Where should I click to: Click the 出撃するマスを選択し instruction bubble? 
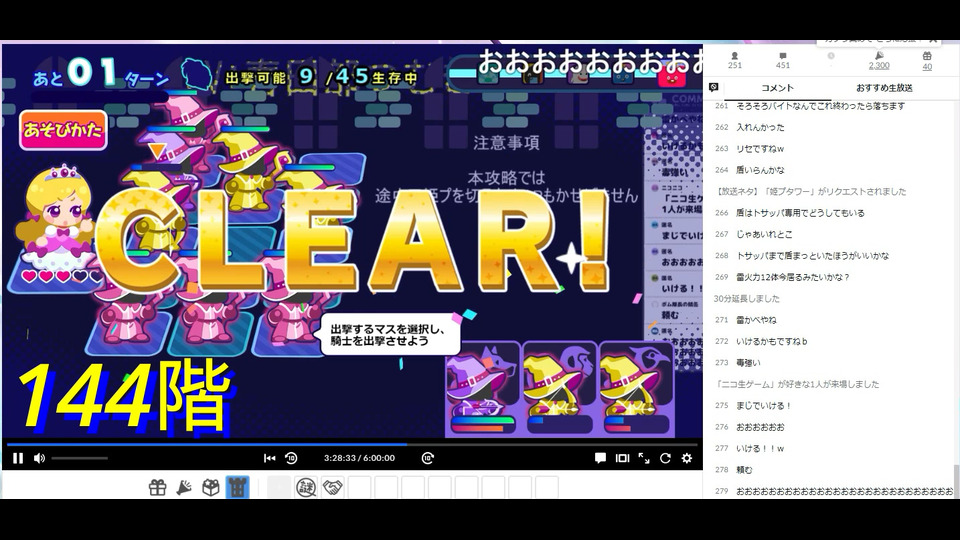coord(388,335)
